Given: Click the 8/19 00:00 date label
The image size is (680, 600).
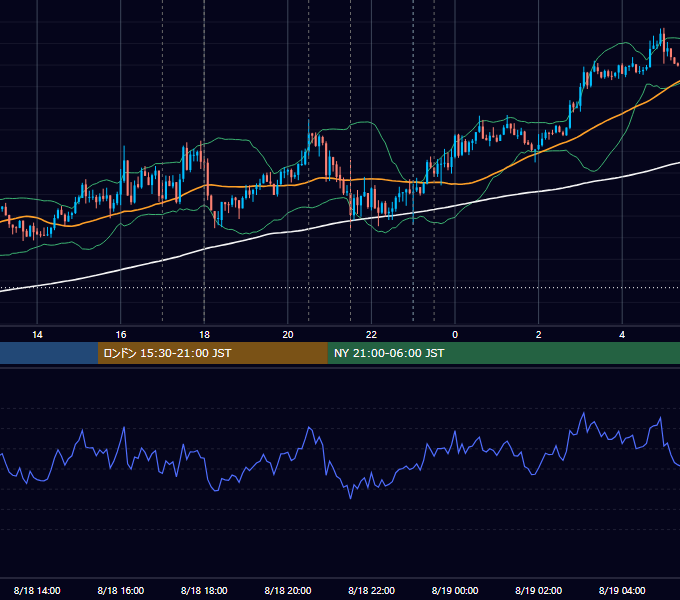Looking at the screenshot, I should 455,590.
